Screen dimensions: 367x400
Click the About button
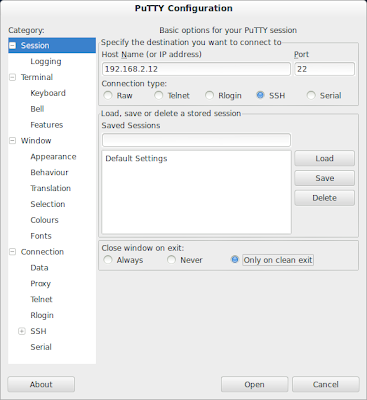tap(41, 384)
